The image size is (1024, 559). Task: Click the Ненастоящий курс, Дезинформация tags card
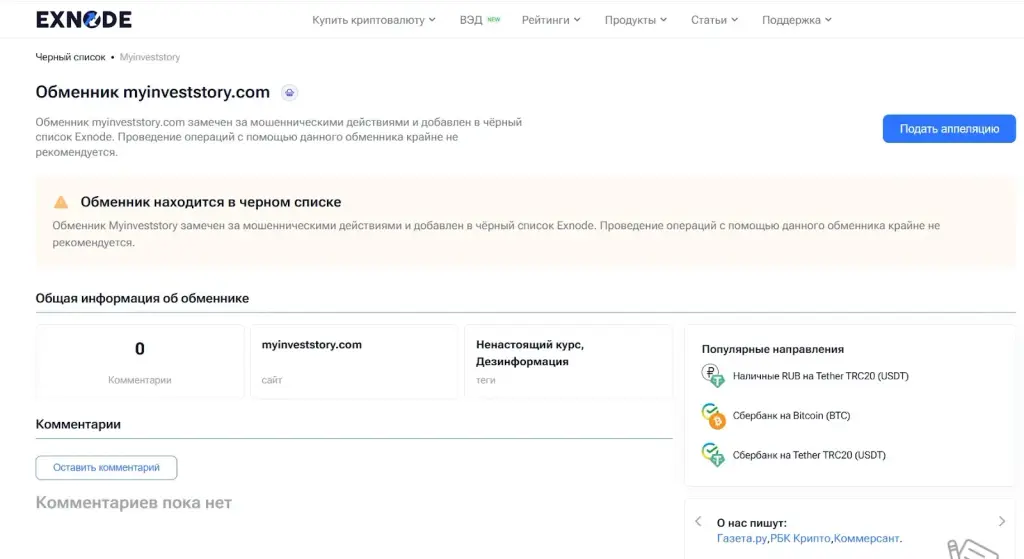pos(568,362)
